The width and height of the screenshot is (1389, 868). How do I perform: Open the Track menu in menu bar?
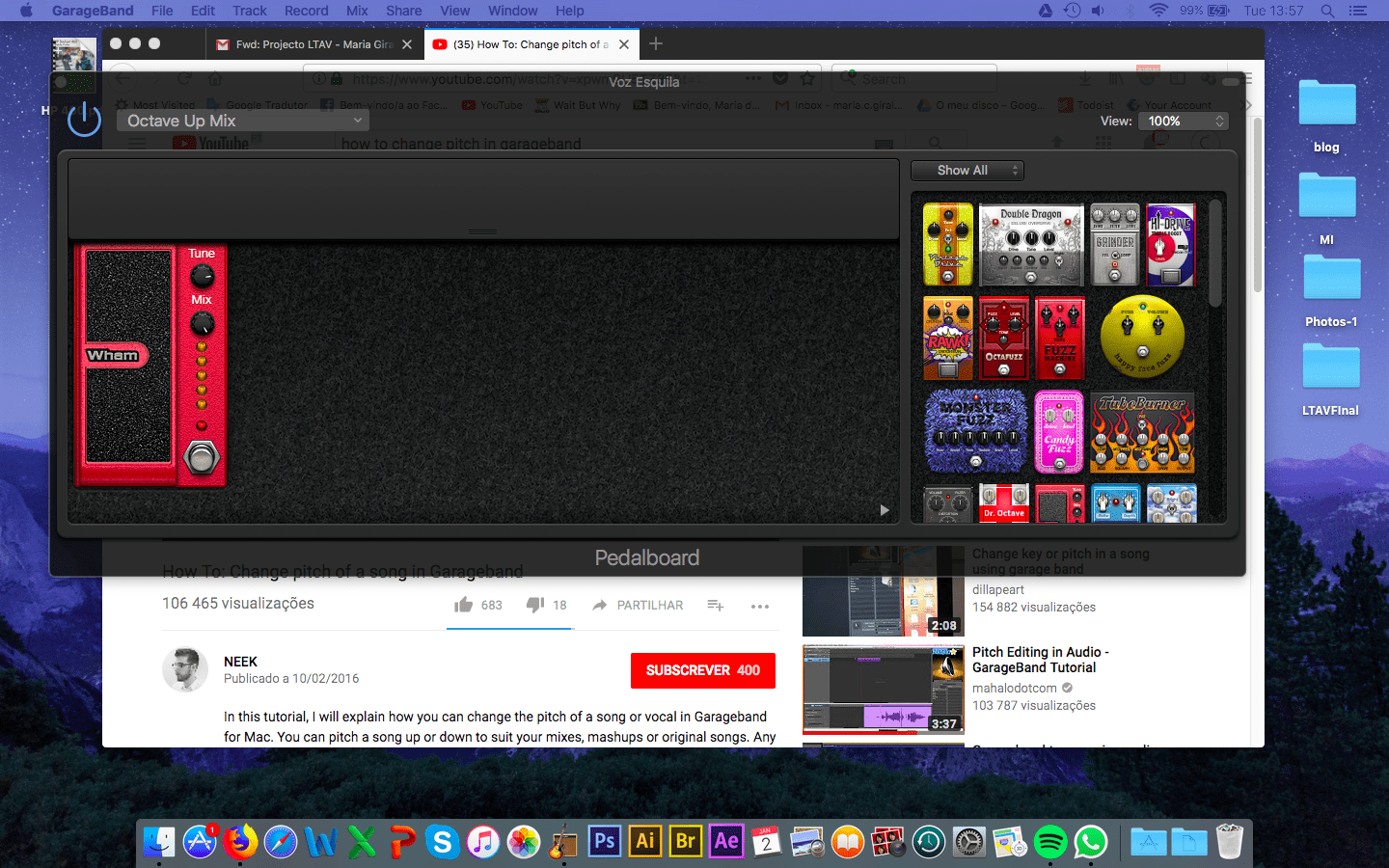click(x=249, y=11)
